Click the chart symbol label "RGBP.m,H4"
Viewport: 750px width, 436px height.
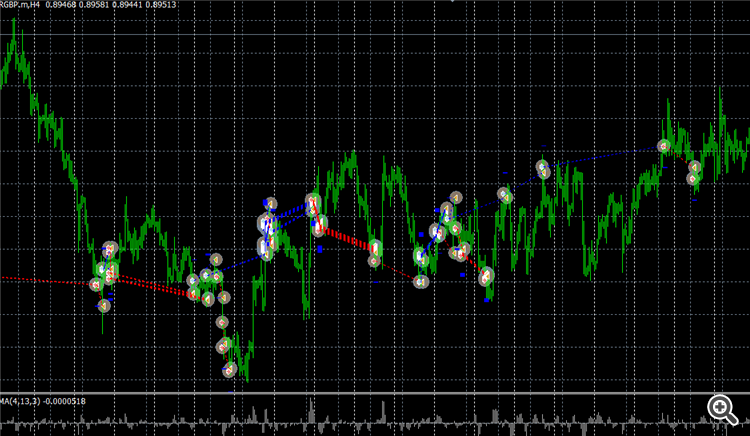pyautogui.click(x=20, y=5)
